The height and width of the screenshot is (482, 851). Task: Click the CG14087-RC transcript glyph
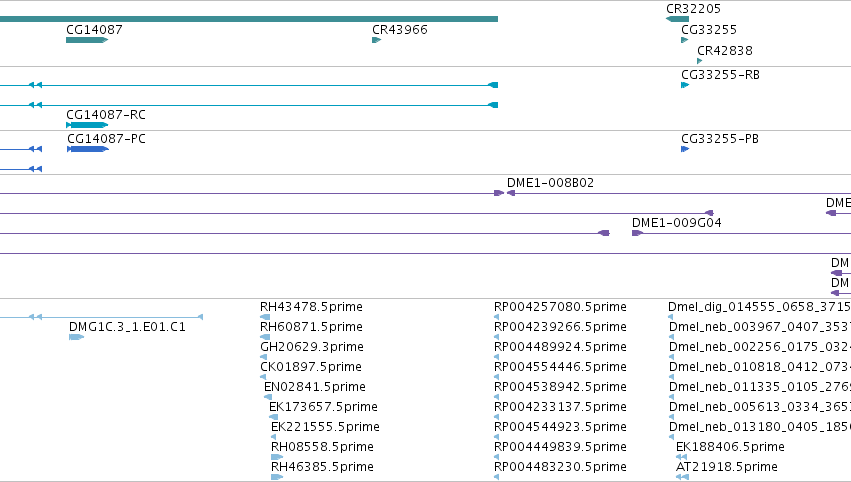pos(87,125)
